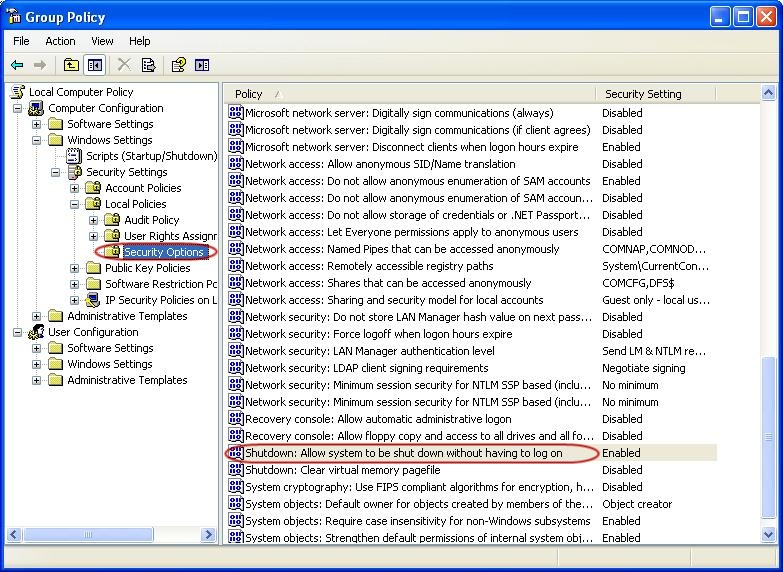Click the Scripts (Startup/Shutdown) icon
The height and width of the screenshot is (572, 783).
pyautogui.click(x=74, y=156)
